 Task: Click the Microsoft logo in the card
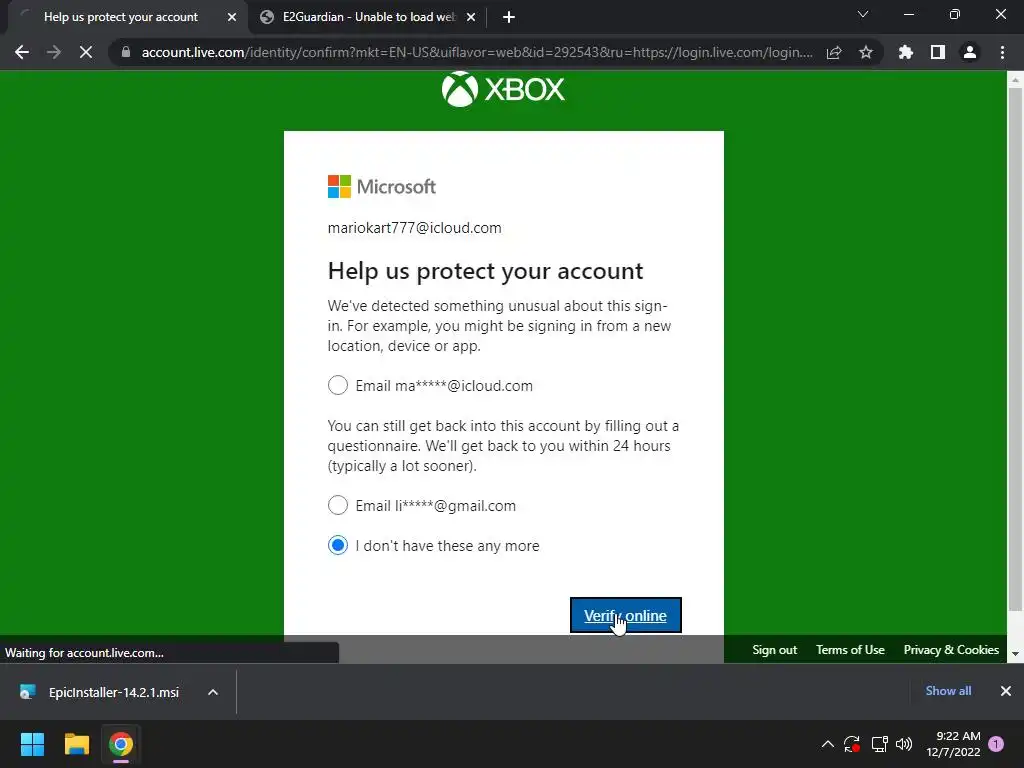381,187
